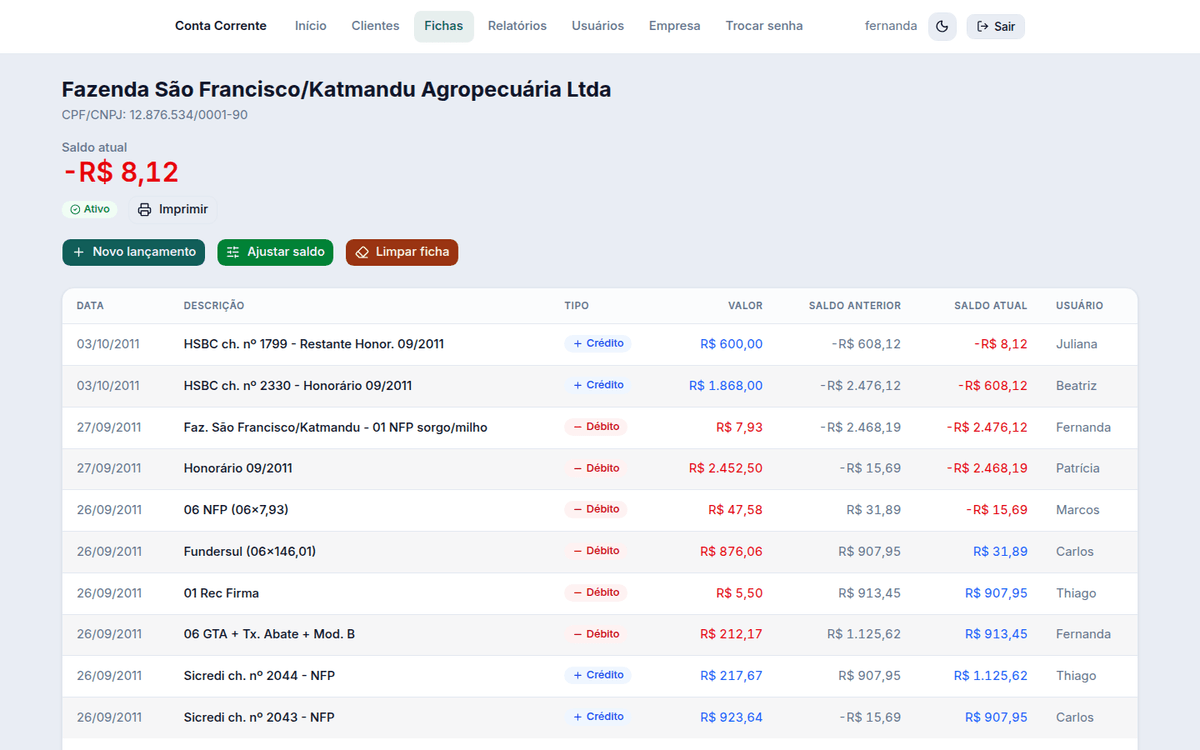The height and width of the screenshot is (750, 1200).
Task: Click the Ativo status badge check icon
Action: pyautogui.click(x=75, y=210)
